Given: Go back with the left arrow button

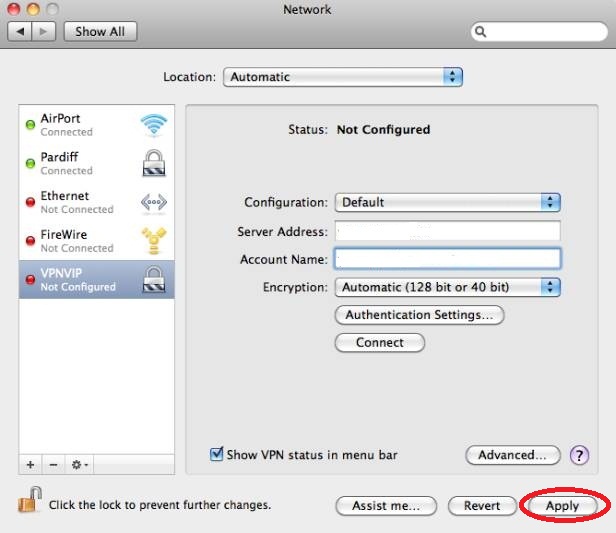Looking at the screenshot, I should click(x=21, y=31).
